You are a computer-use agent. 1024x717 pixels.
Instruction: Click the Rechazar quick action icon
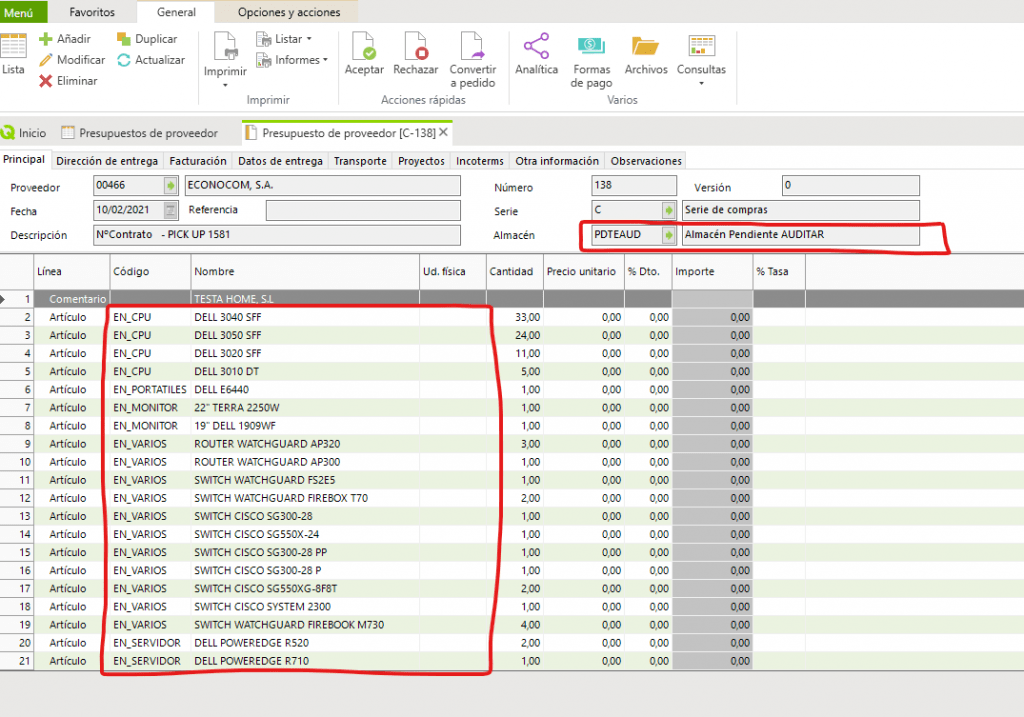(x=415, y=46)
